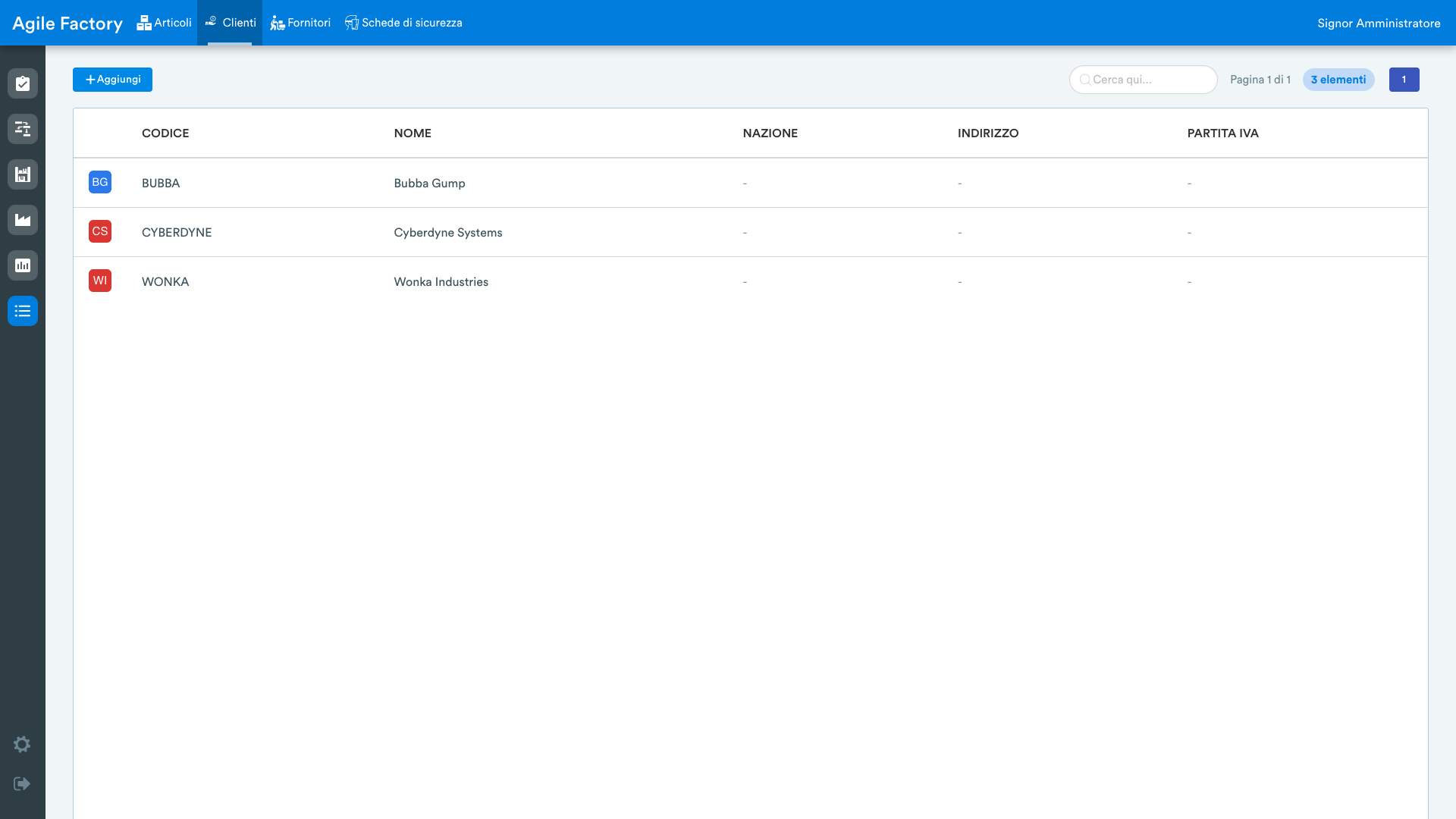Sort by the INDIRIZZO column header
This screenshot has width=1456, height=819.
coord(988,133)
